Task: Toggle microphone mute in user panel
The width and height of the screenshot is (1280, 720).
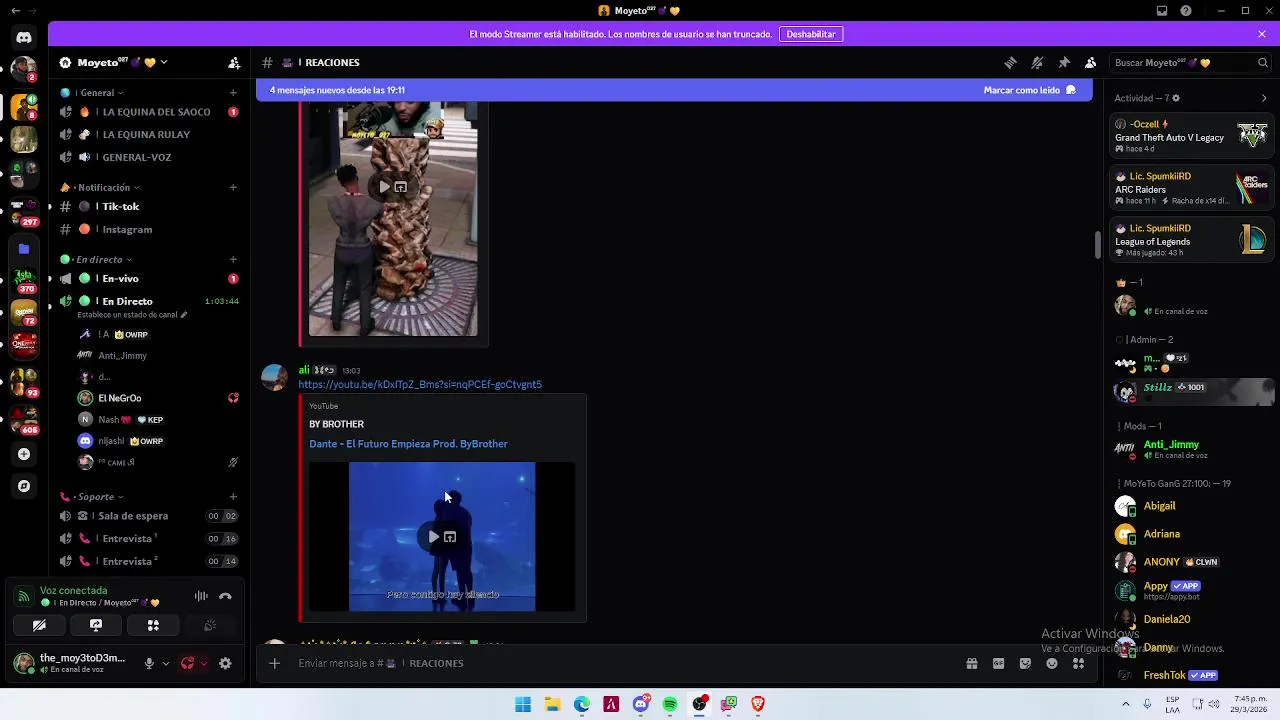Action: (149, 663)
